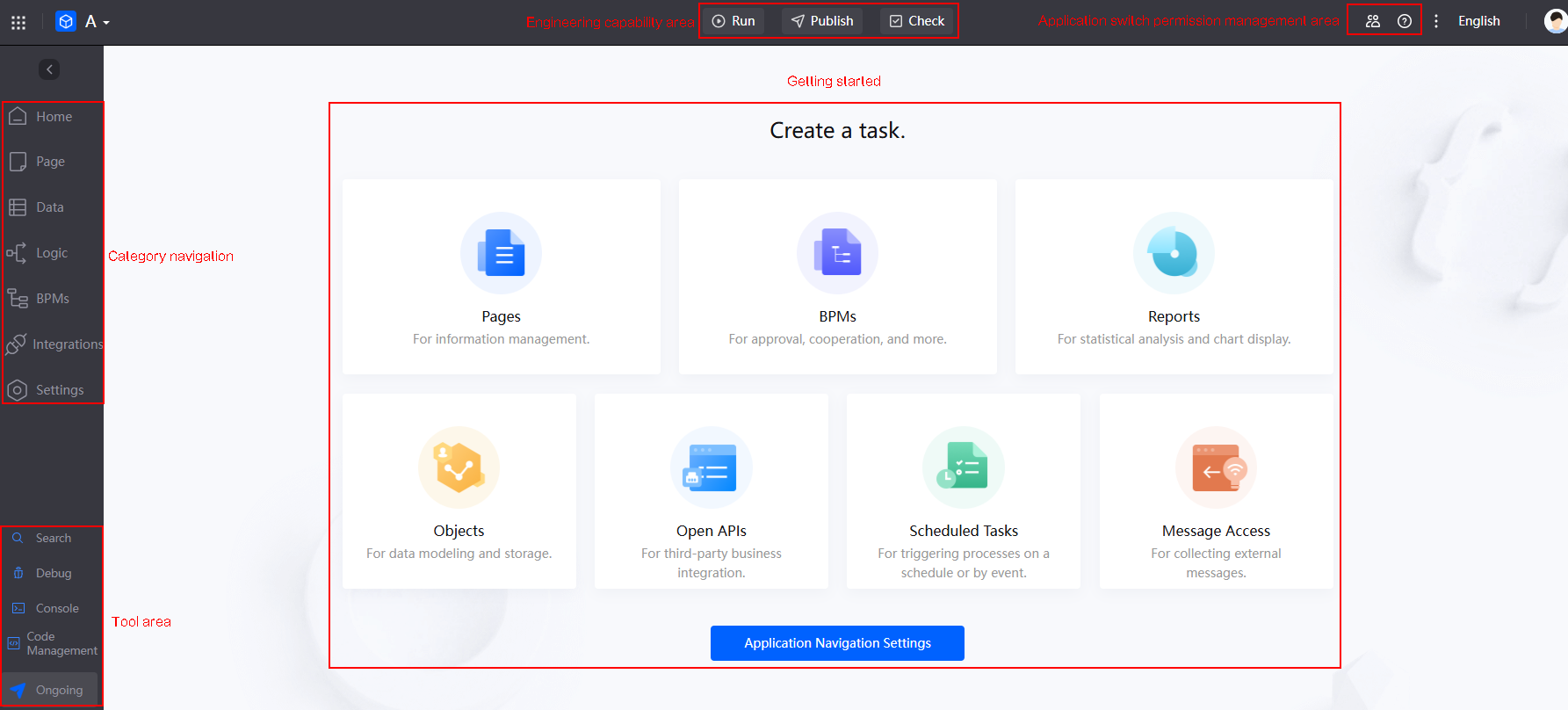Click the Debug bug icon
The image size is (1568, 710).
click(18, 573)
